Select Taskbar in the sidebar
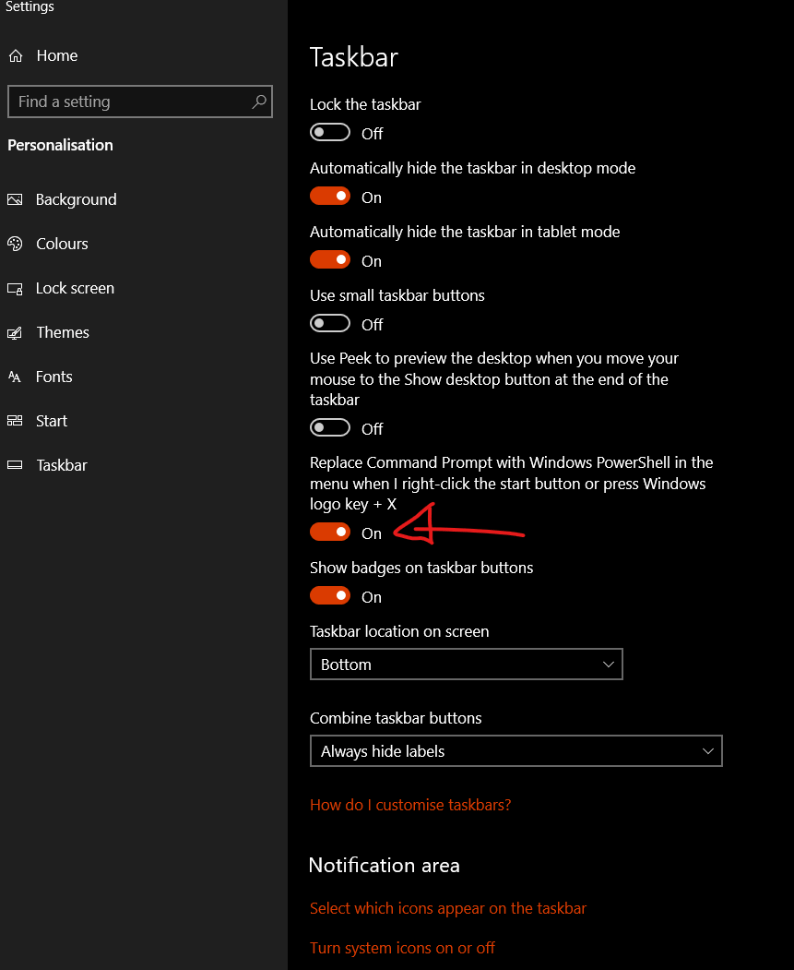794x970 pixels. pos(61,465)
